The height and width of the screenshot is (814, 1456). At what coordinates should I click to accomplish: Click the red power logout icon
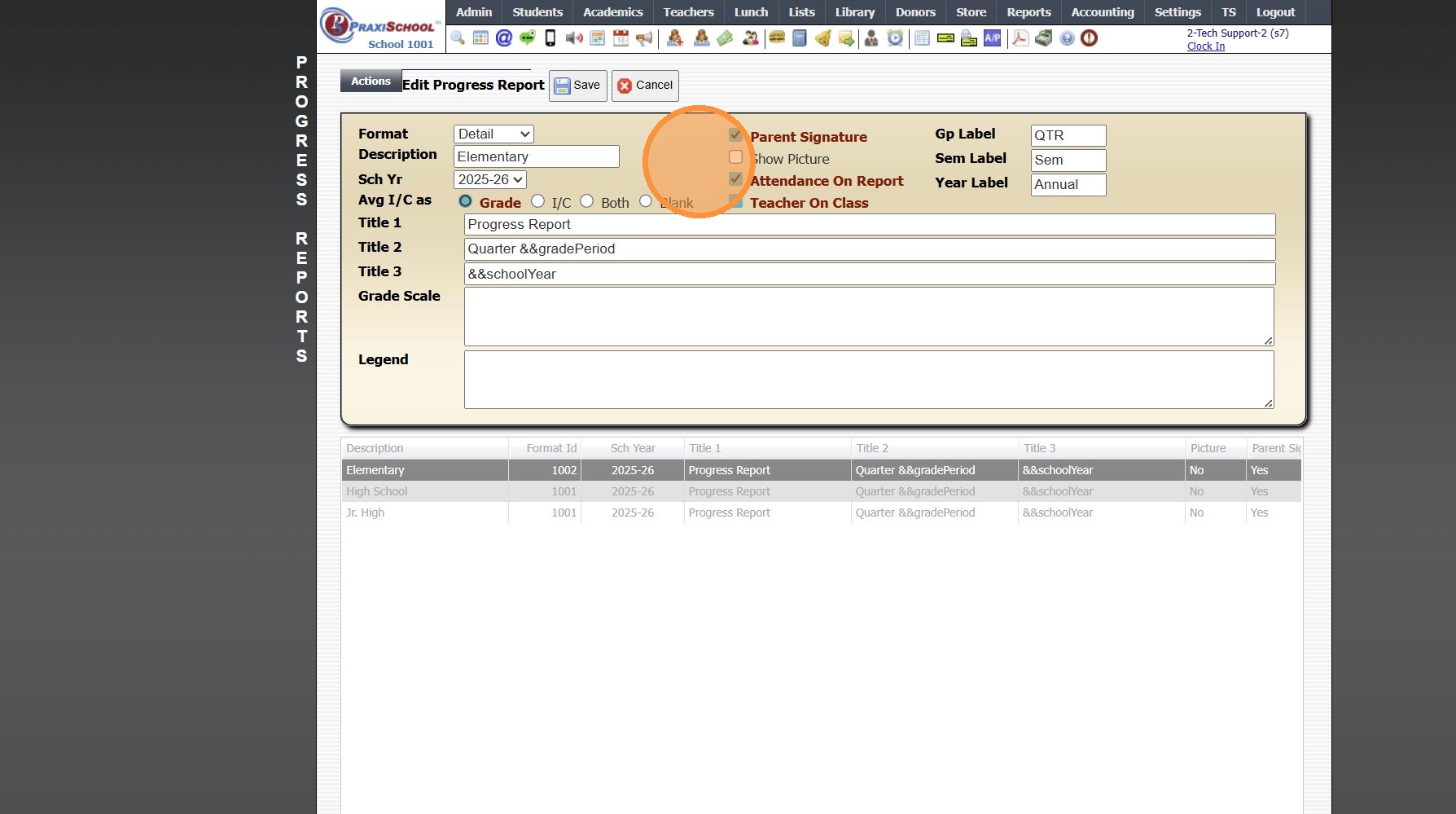(1090, 37)
